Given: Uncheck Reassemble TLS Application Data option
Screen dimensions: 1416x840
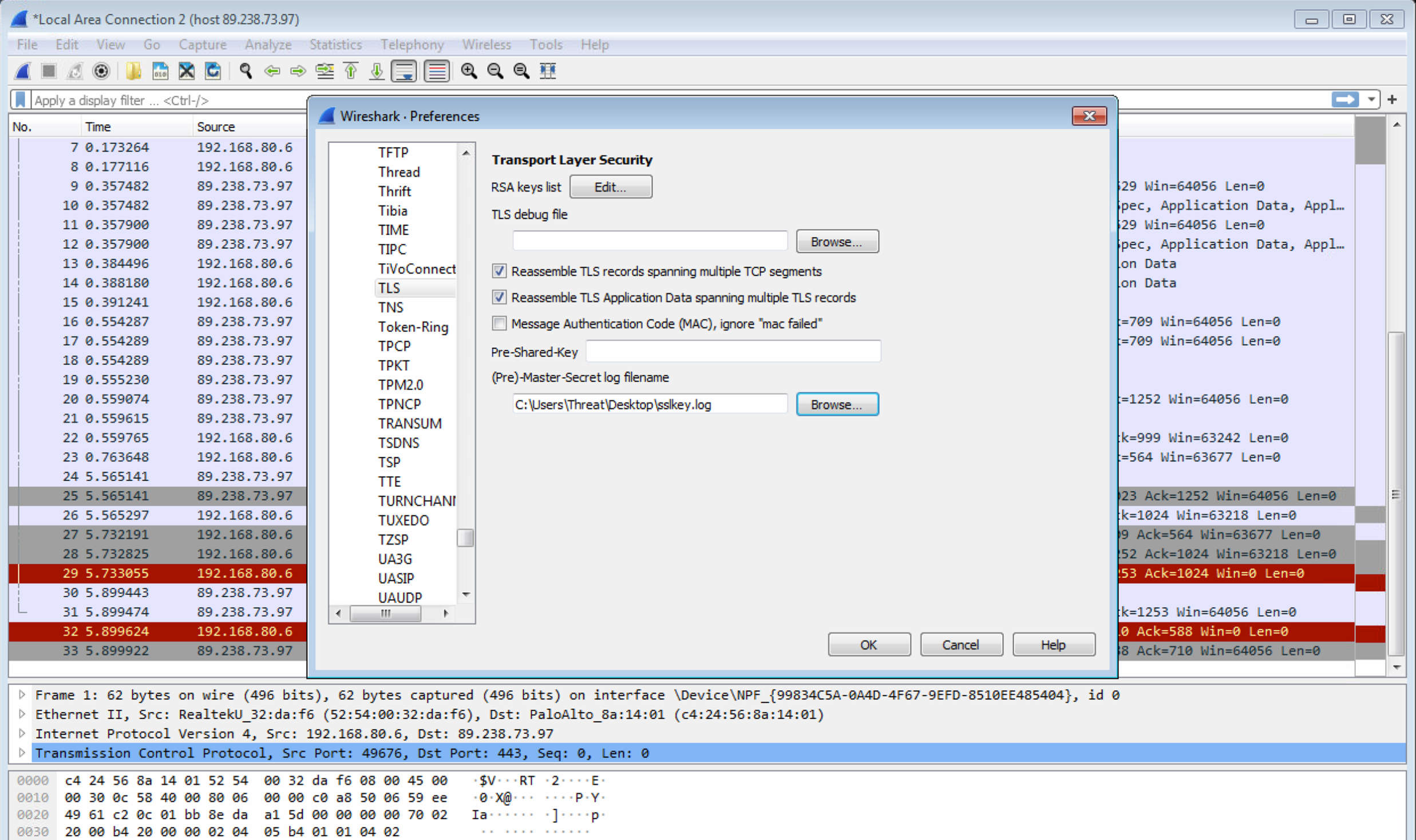Looking at the screenshot, I should [499, 298].
